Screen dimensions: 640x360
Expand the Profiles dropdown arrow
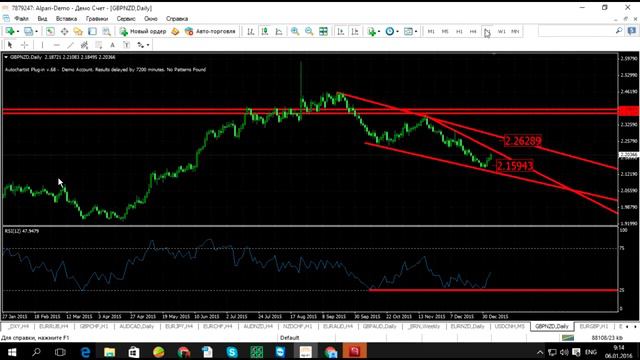point(36,32)
